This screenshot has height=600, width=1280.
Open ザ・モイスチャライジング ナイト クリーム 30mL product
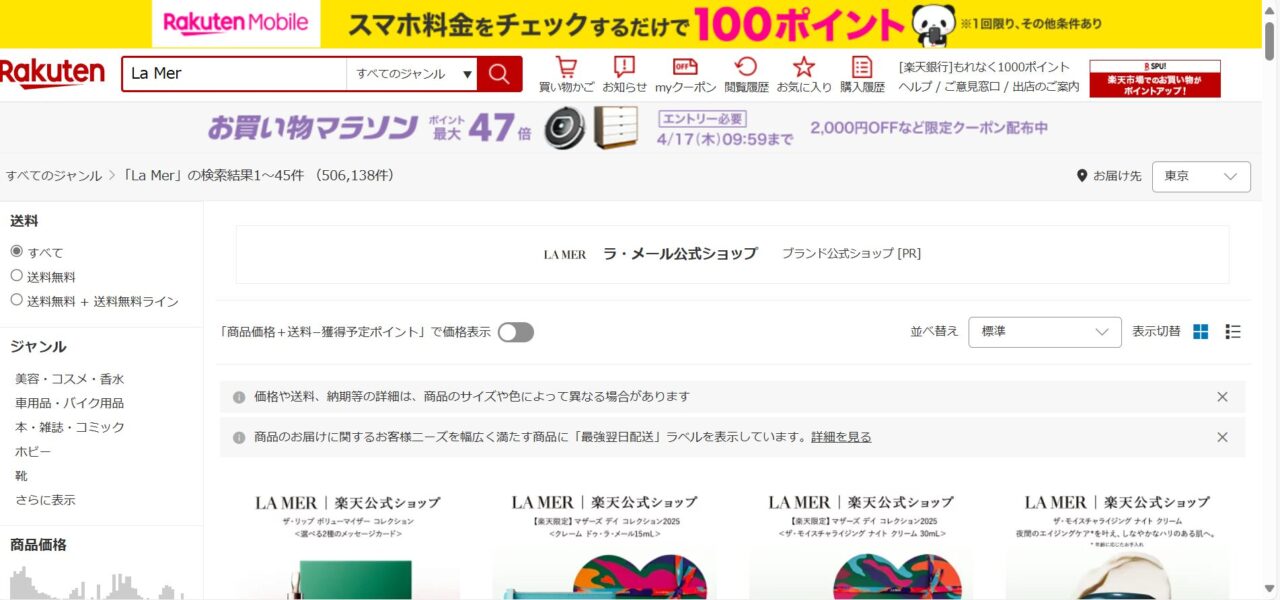coord(861,543)
